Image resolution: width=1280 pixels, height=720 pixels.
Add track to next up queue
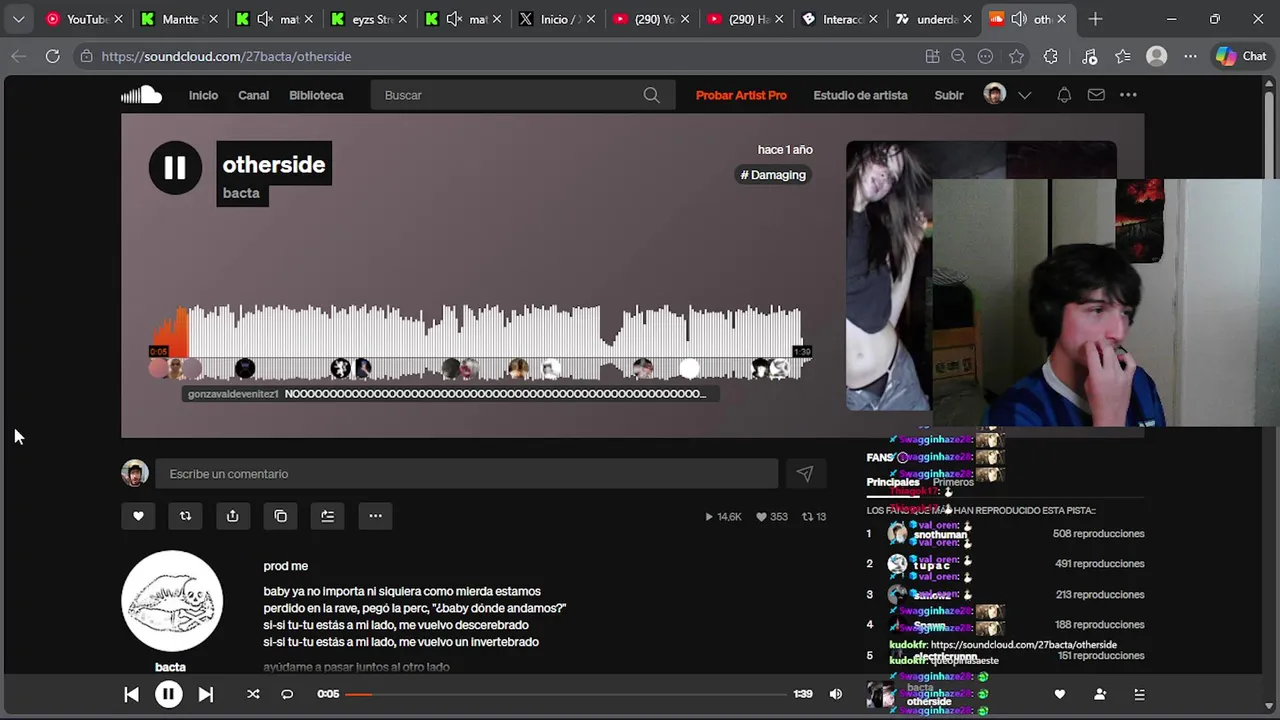[x=328, y=516]
